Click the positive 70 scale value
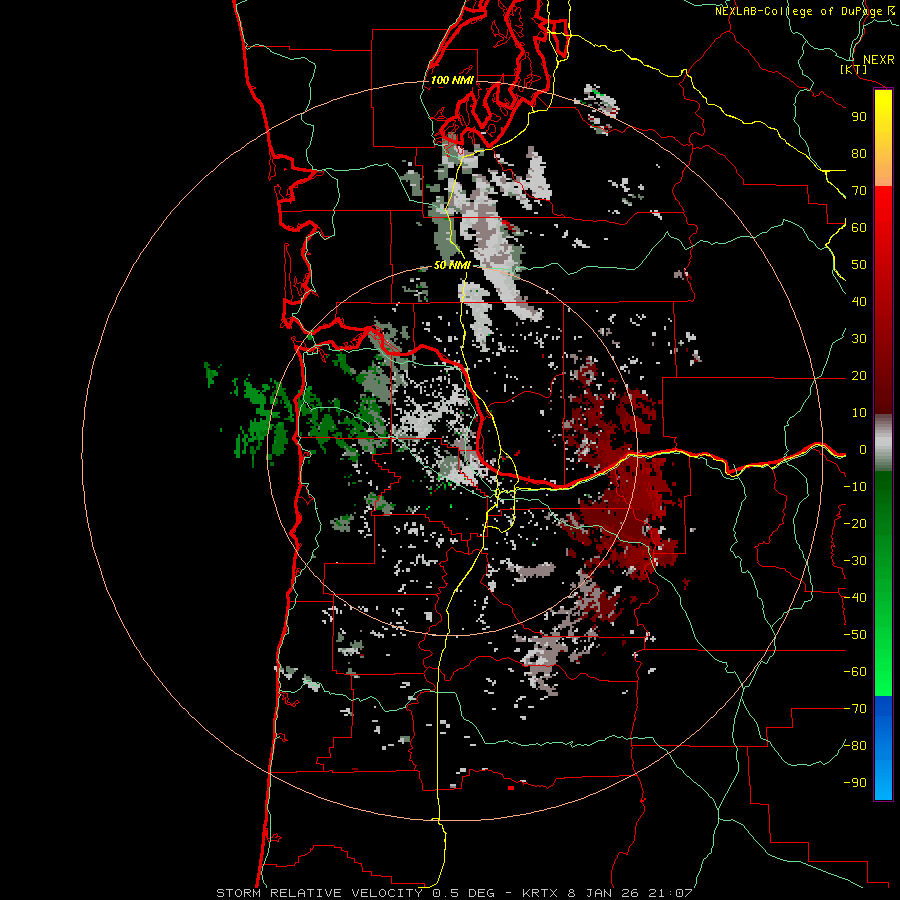Viewport: 900px width, 900px height. (859, 191)
